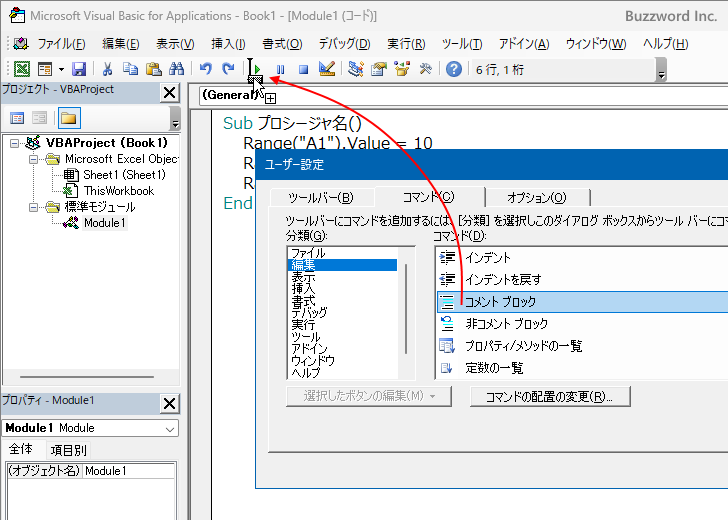Click the blue Help question mark icon

454,69
